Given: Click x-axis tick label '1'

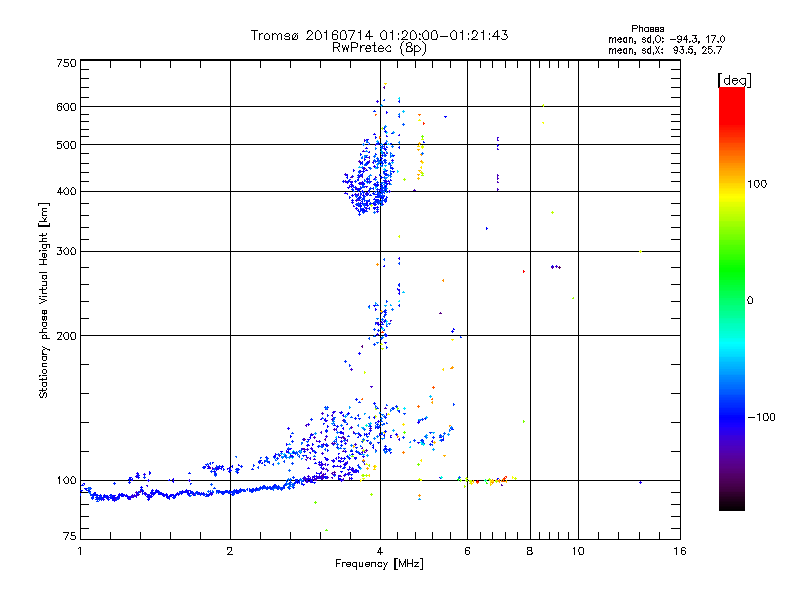Looking at the screenshot, I should [80, 551].
